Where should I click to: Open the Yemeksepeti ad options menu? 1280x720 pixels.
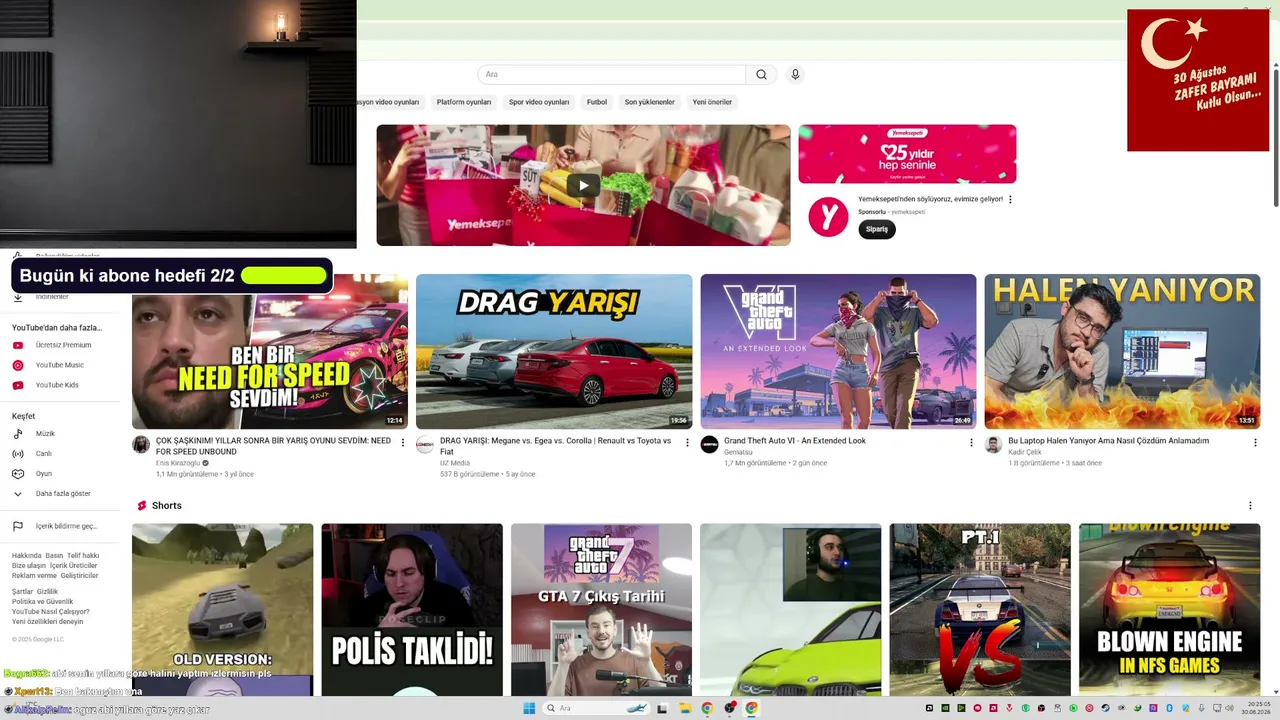1010,200
